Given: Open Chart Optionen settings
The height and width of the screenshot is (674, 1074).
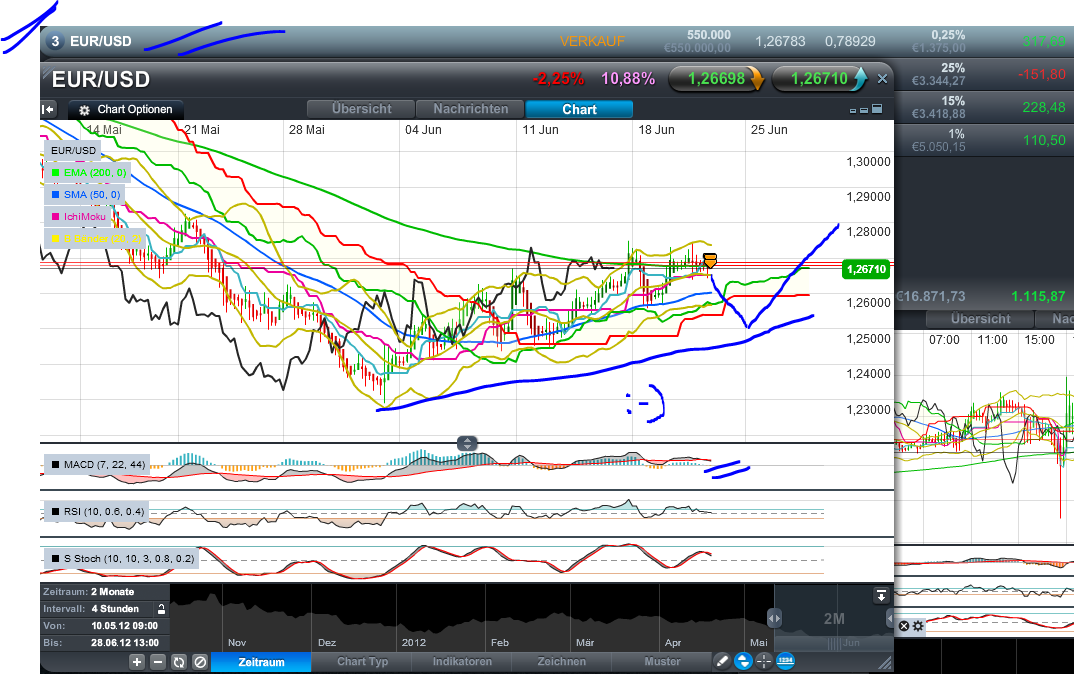Looking at the screenshot, I should pos(125,110).
